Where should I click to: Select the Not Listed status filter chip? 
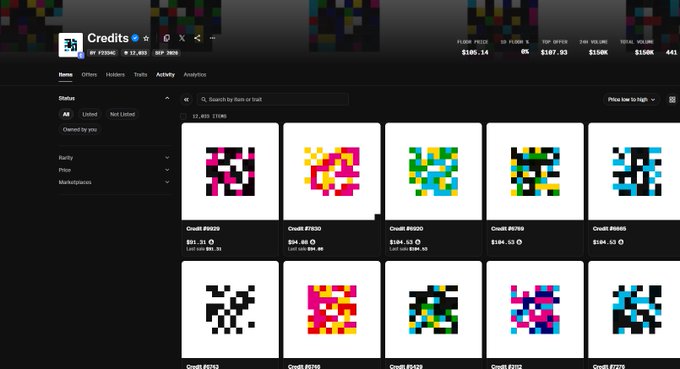(x=122, y=114)
